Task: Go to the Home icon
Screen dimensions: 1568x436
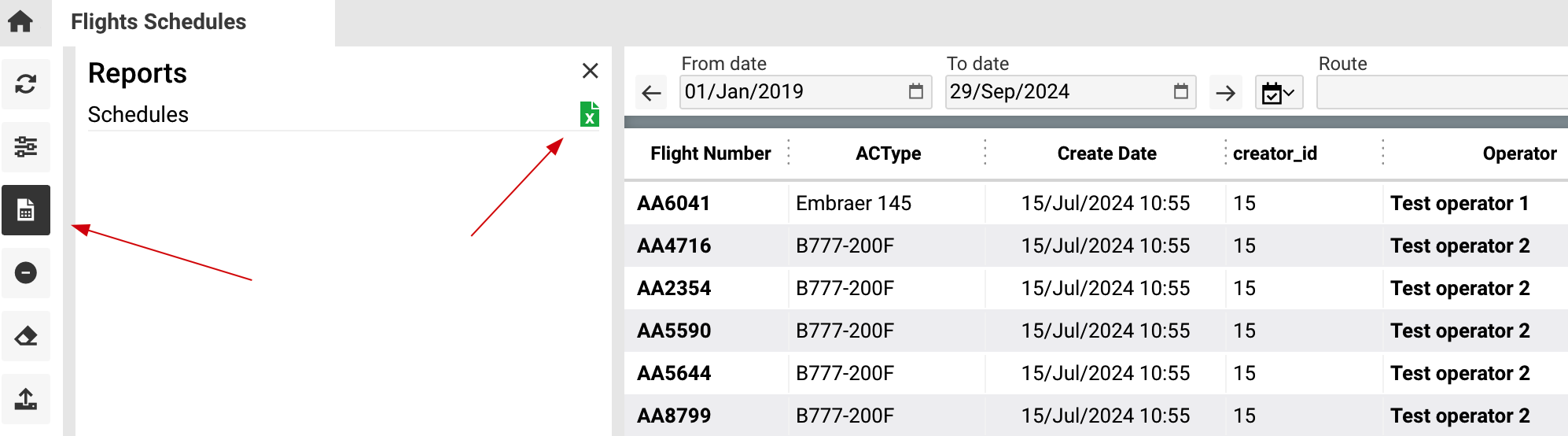Action: click(x=20, y=21)
